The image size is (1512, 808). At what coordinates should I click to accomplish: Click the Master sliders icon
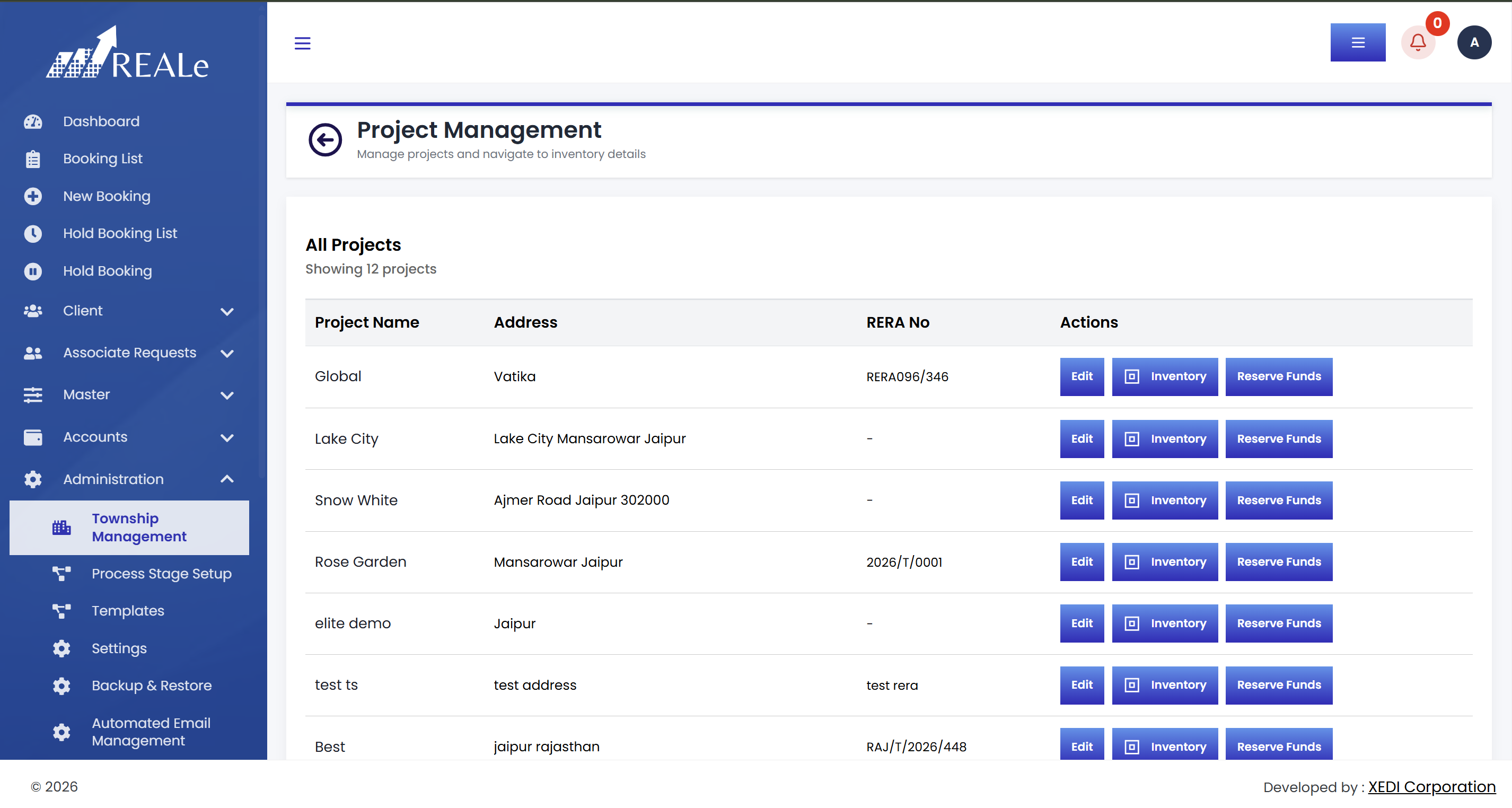point(33,395)
